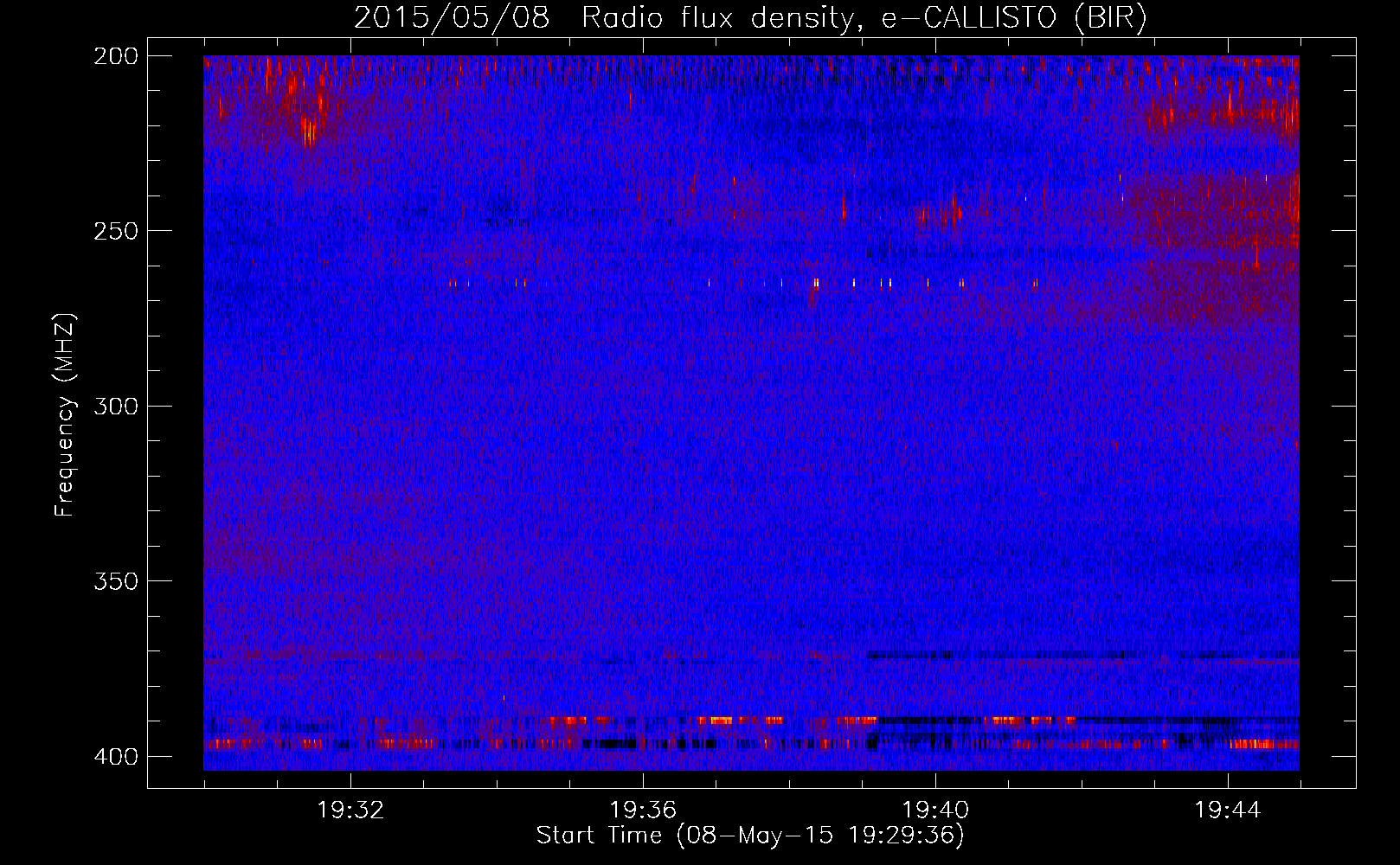Click the 400 frequency tick label

[115, 757]
